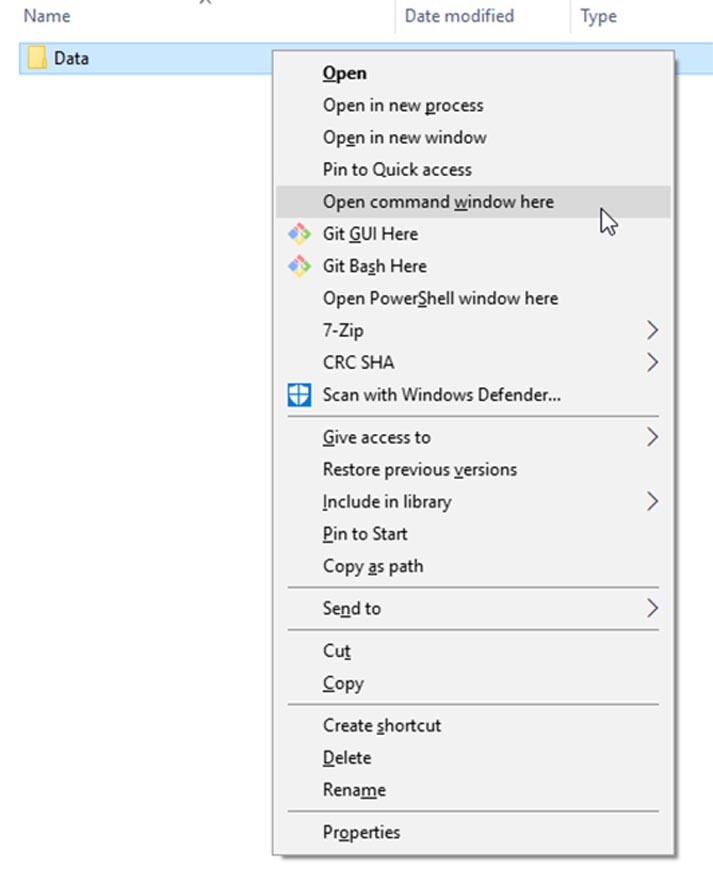
Task: Choose Rename in context menu
Action: 354,790
